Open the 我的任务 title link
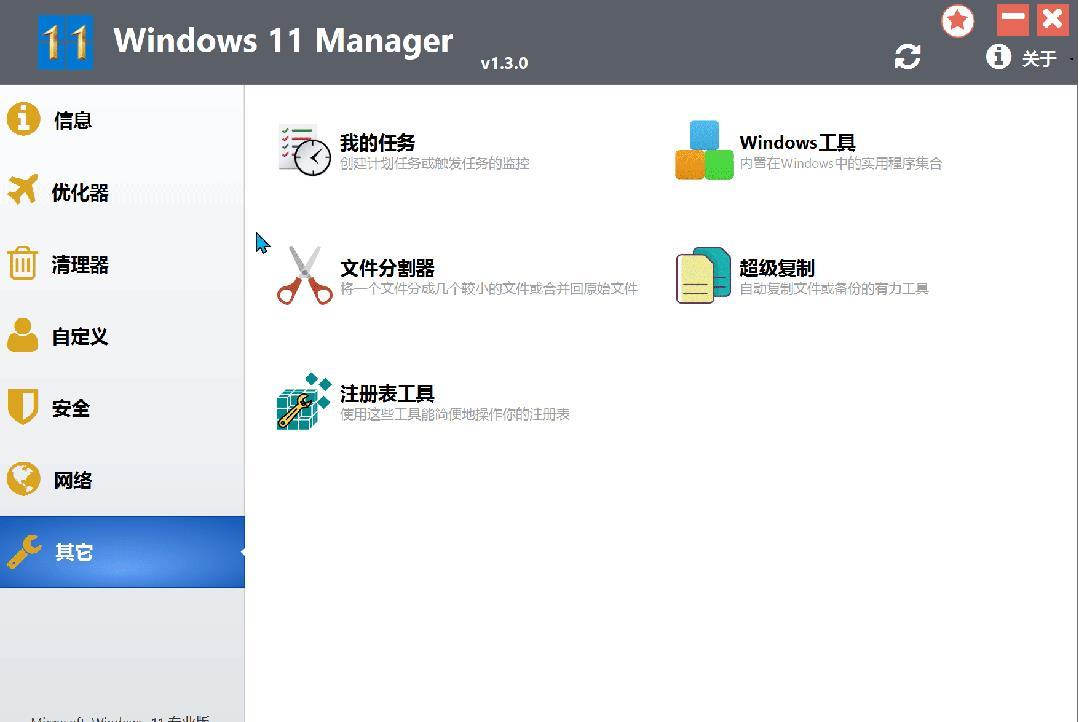Image resolution: width=1079 pixels, height=722 pixels. click(377, 142)
